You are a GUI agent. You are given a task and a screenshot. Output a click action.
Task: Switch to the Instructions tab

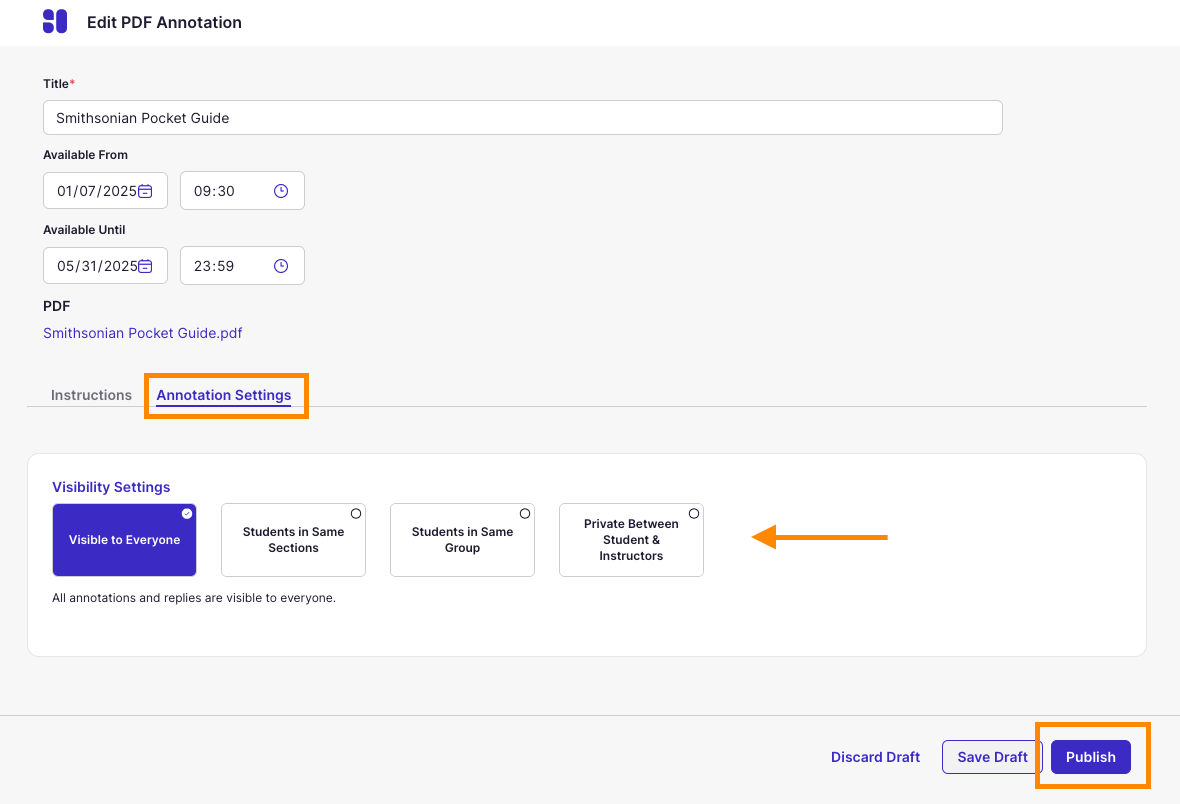(x=91, y=395)
